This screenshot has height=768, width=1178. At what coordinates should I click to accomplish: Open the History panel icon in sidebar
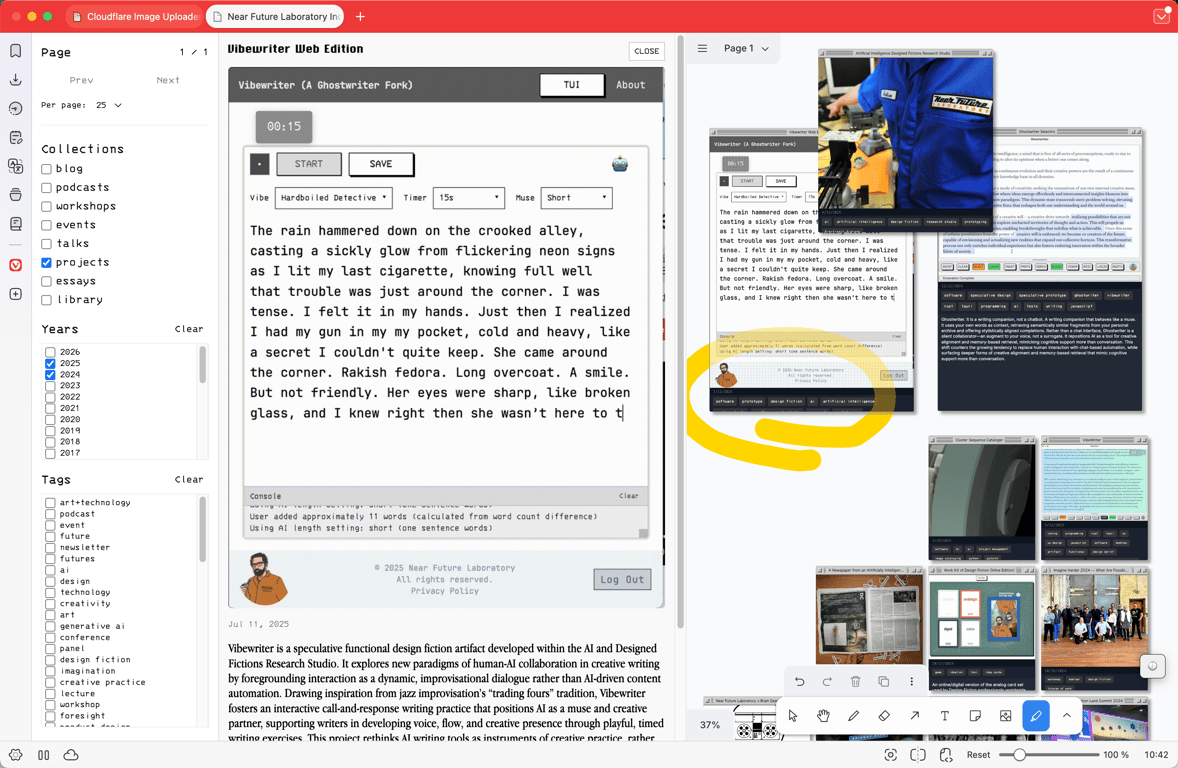tap(16, 109)
